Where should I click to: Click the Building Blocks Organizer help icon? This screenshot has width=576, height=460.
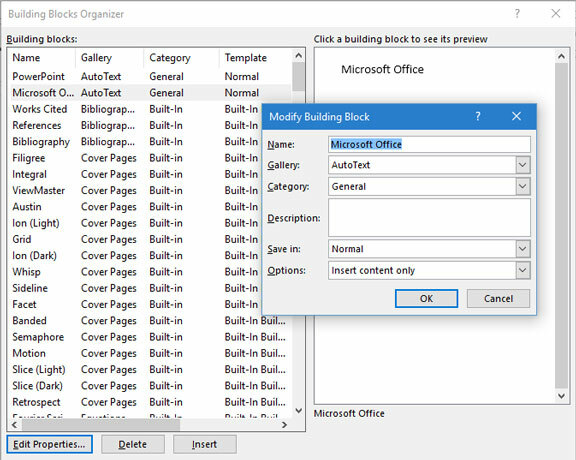click(517, 14)
